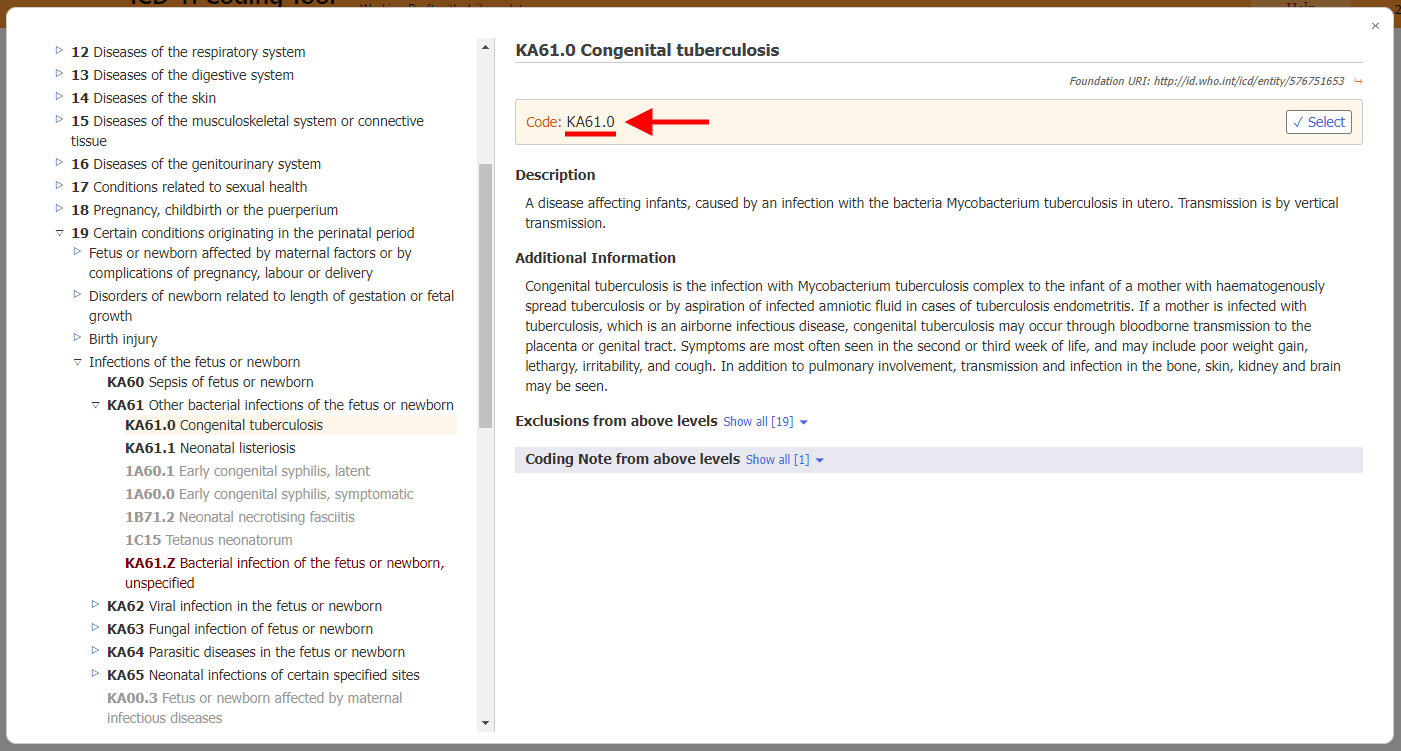Show all 19 exclusions from above levels
Image resolution: width=1401 pixels, height=751 pixels.
pyautogui.click(x=757, y=421)
